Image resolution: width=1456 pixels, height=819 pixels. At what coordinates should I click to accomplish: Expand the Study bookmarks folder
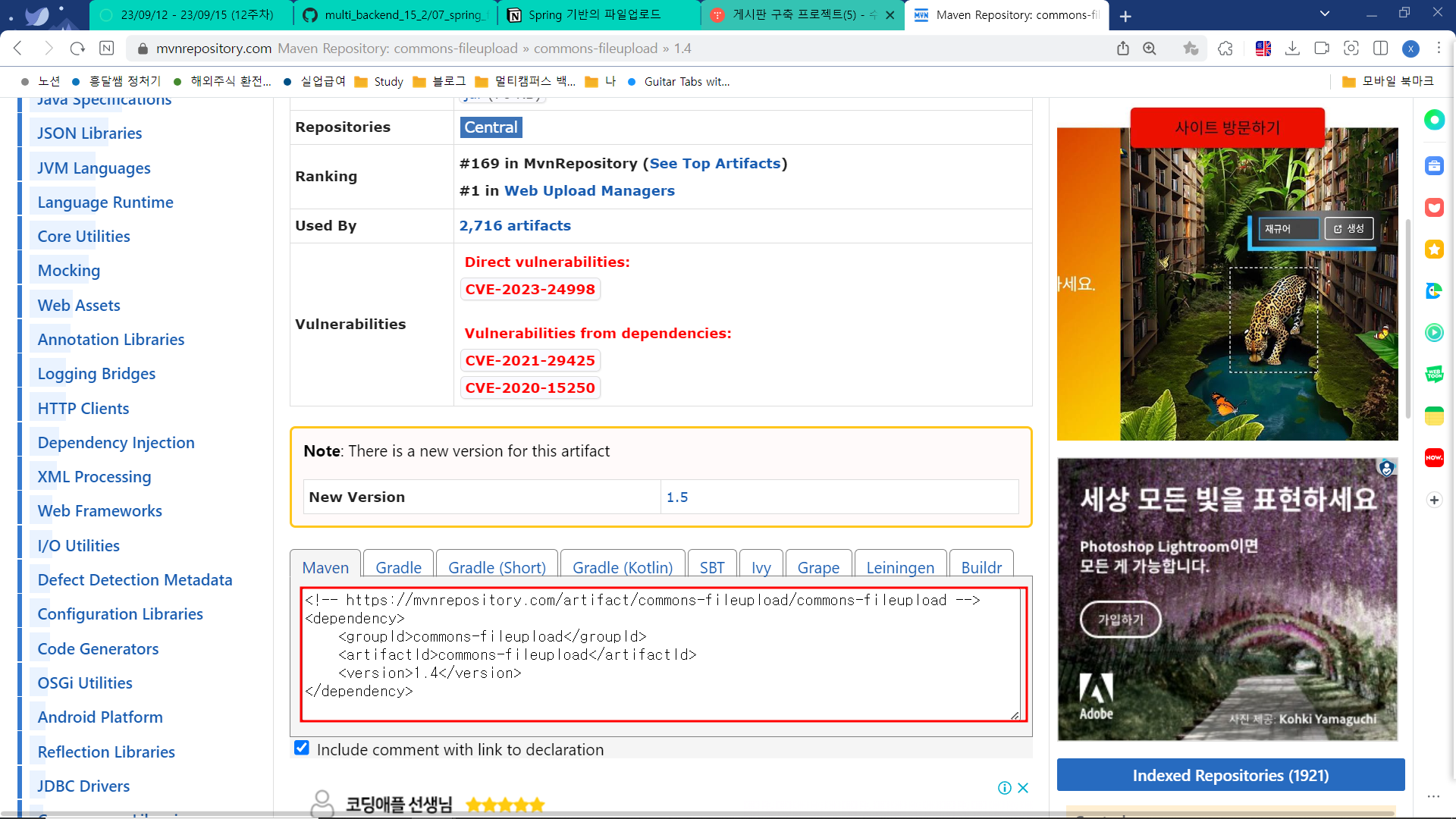pos(379,81)
